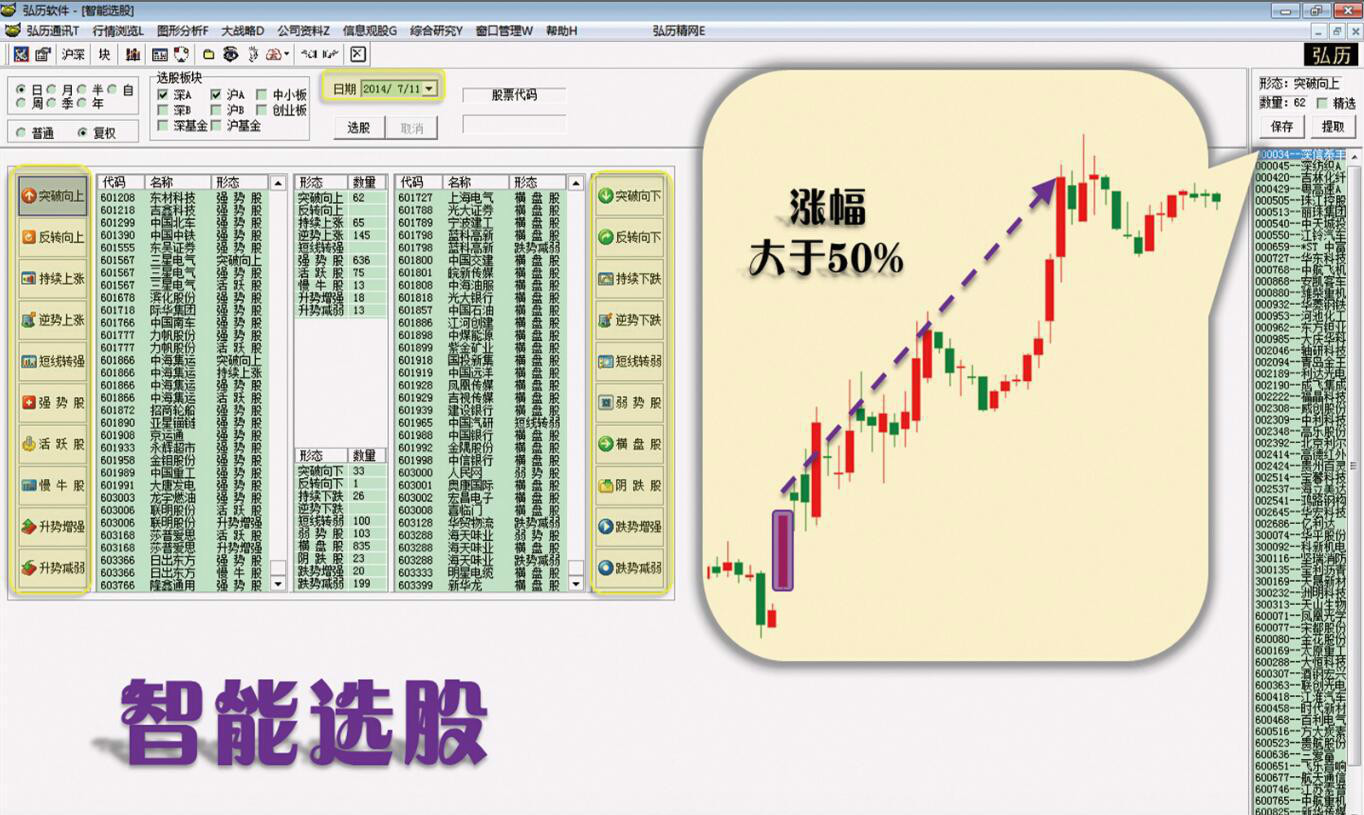The height and width of the screenshot is (815, 1364).
Task: Click the left stock list's scroll-down arrow
Action: pos(278,583)
